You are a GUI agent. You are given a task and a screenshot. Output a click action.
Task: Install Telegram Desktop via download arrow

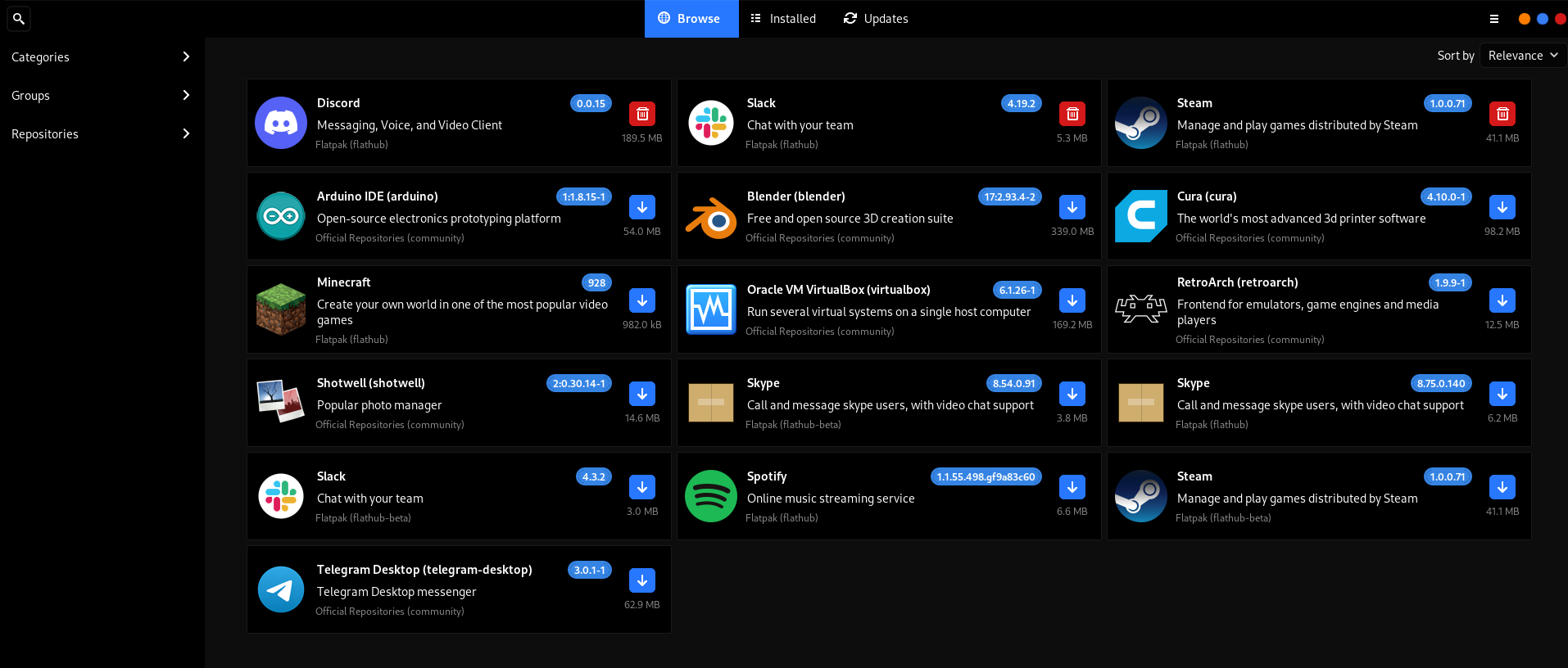click(641, 580)
